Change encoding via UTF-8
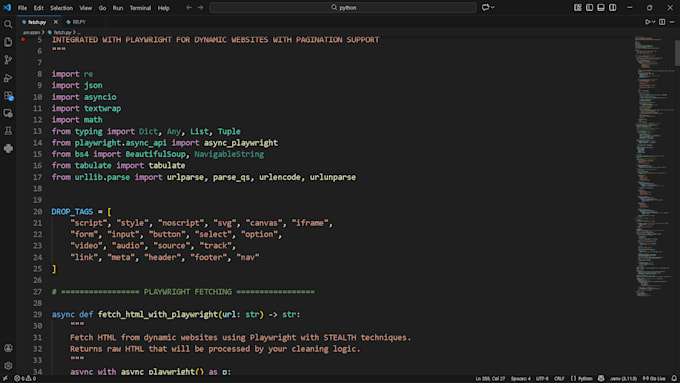 (542, 379)
